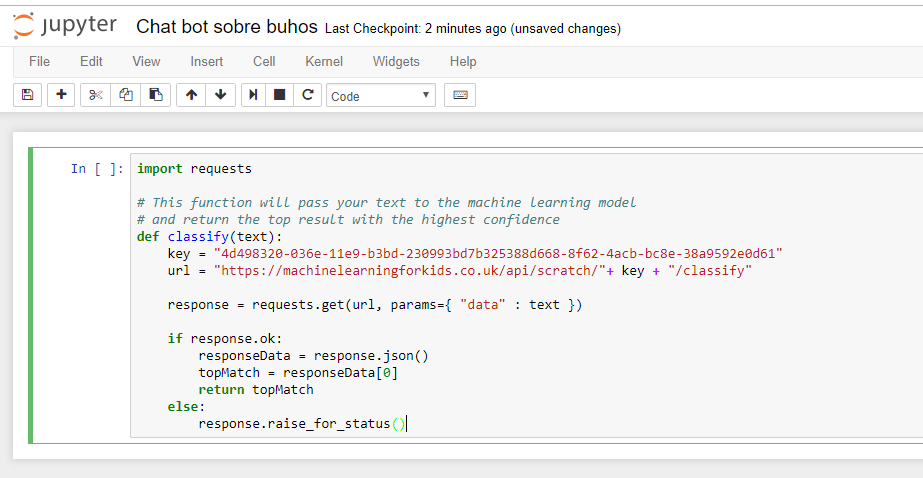923x478 pixels.
Task: Open the Kernel menu
Action: (x=324, y=61)
